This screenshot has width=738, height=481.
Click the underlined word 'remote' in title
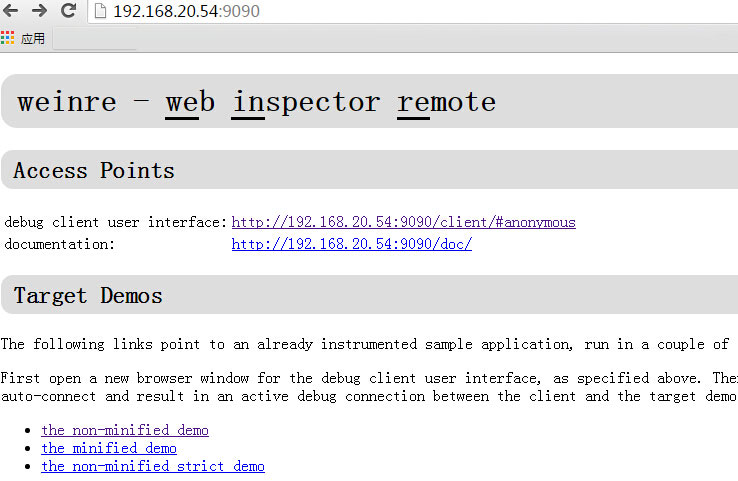pyautogui.click(x=447, y=102)
